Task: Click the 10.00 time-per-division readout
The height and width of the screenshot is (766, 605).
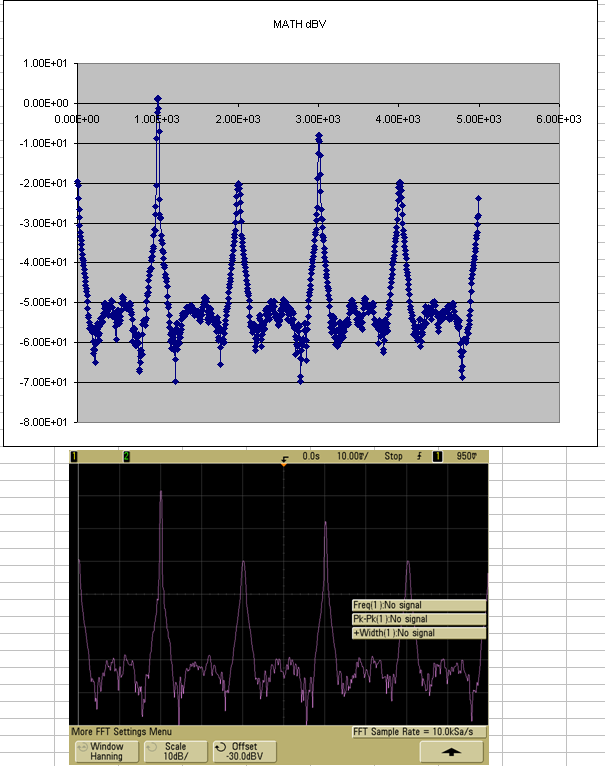Action: (x=352, y=457)
